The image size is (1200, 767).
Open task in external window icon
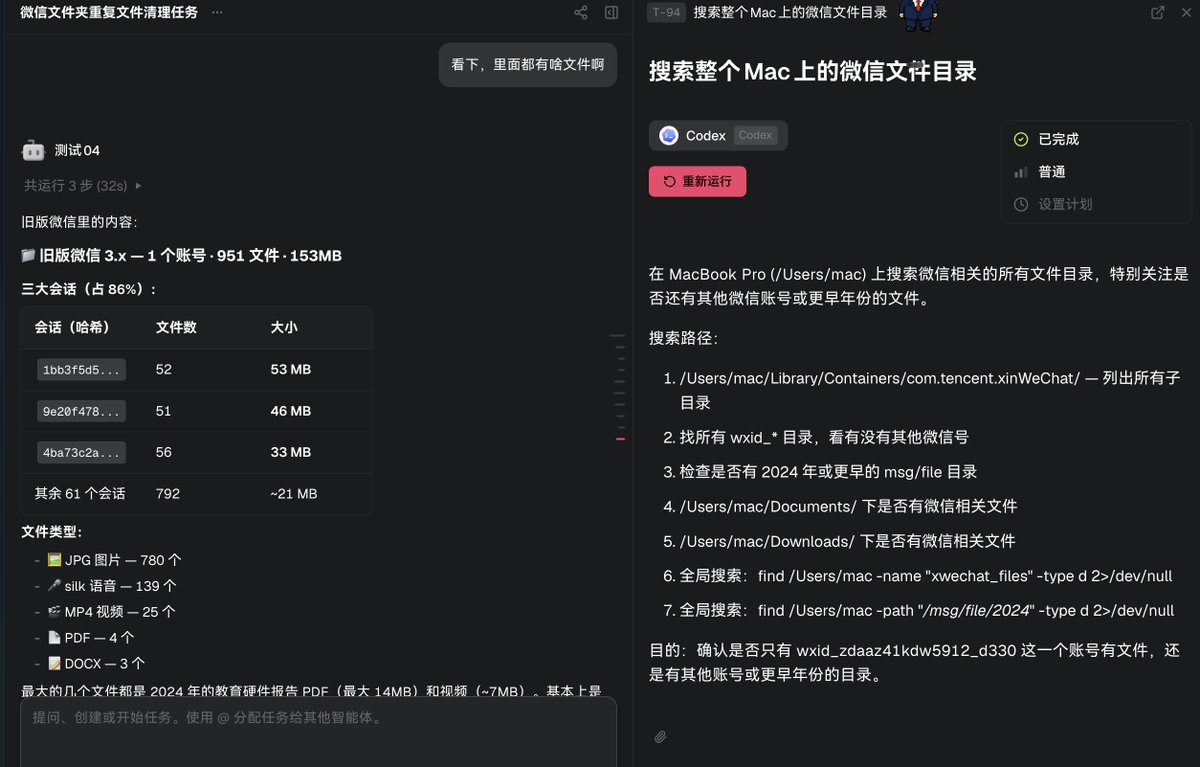(x=1157, y=12)
